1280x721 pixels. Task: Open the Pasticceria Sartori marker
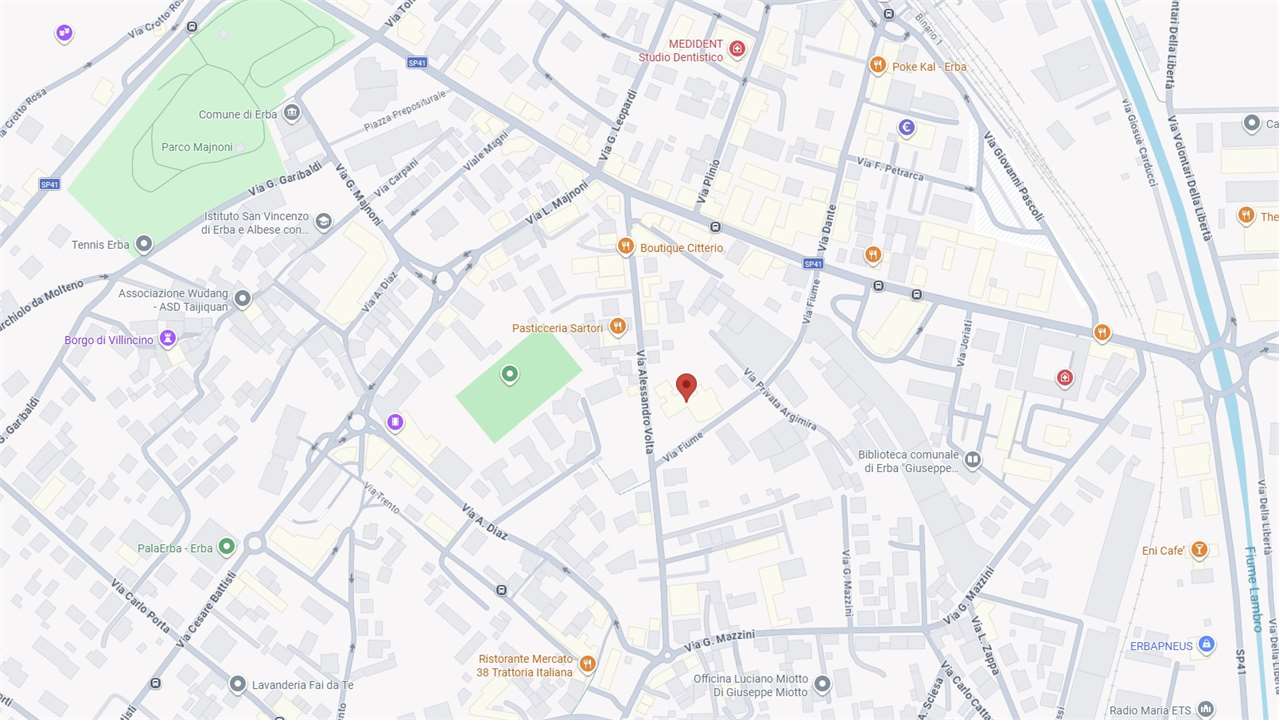(x=618, y=326)
